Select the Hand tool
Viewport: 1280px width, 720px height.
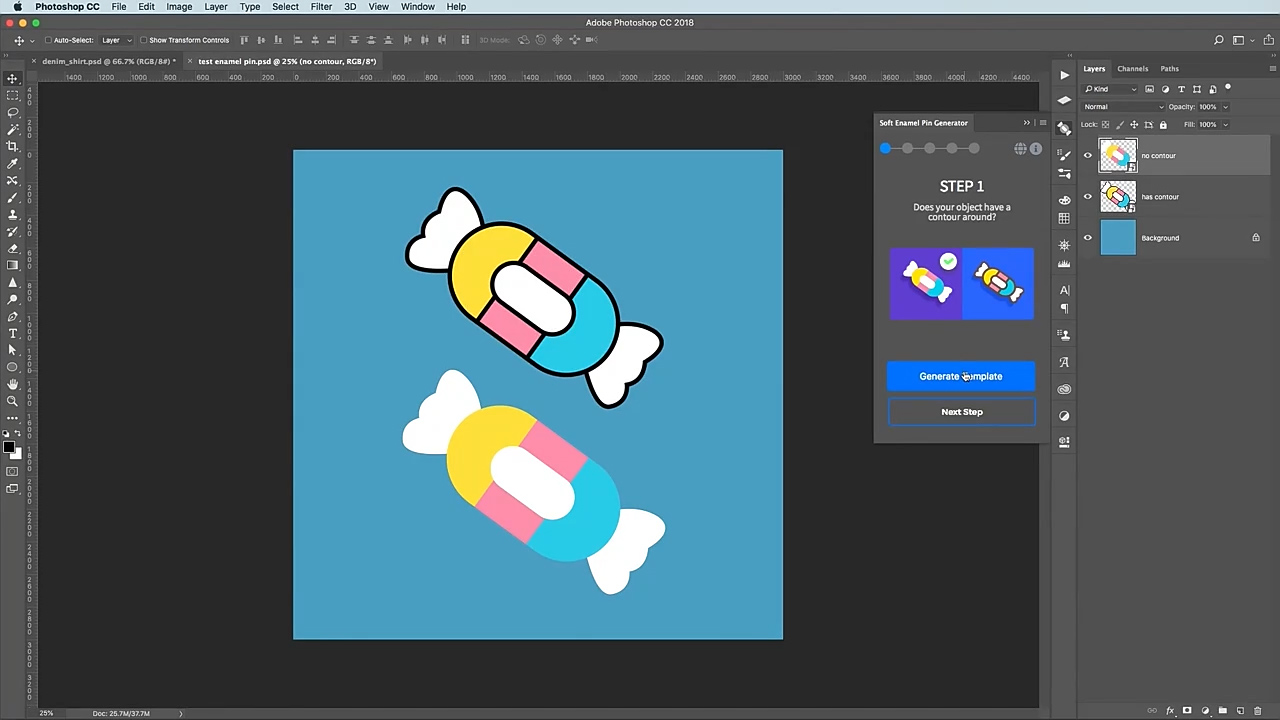(13, 384)
